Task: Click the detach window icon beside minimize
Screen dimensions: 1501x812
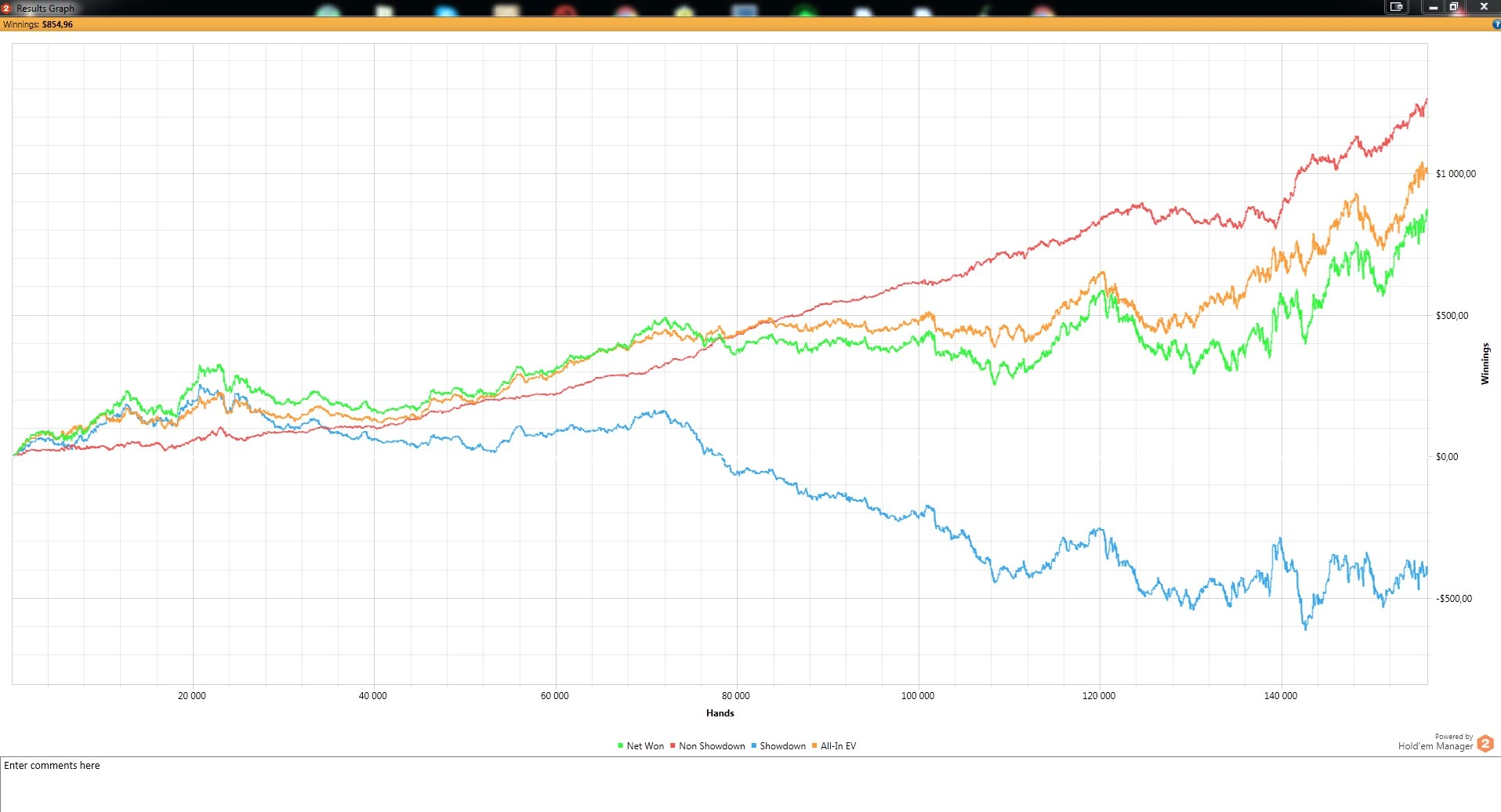Action: coord(1396,7)
